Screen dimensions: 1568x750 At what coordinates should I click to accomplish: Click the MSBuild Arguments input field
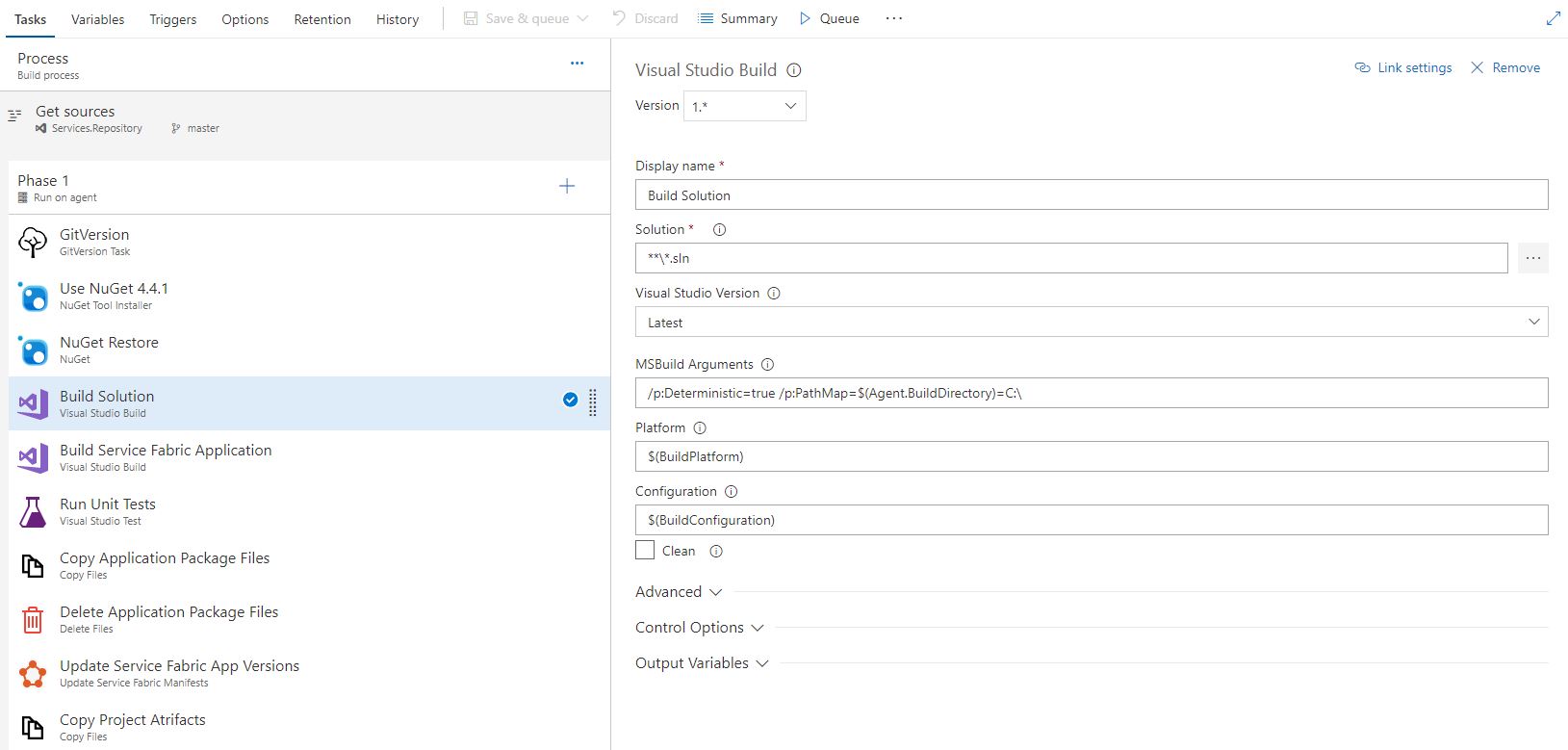pyautogui.click(x=1092, y=393)
